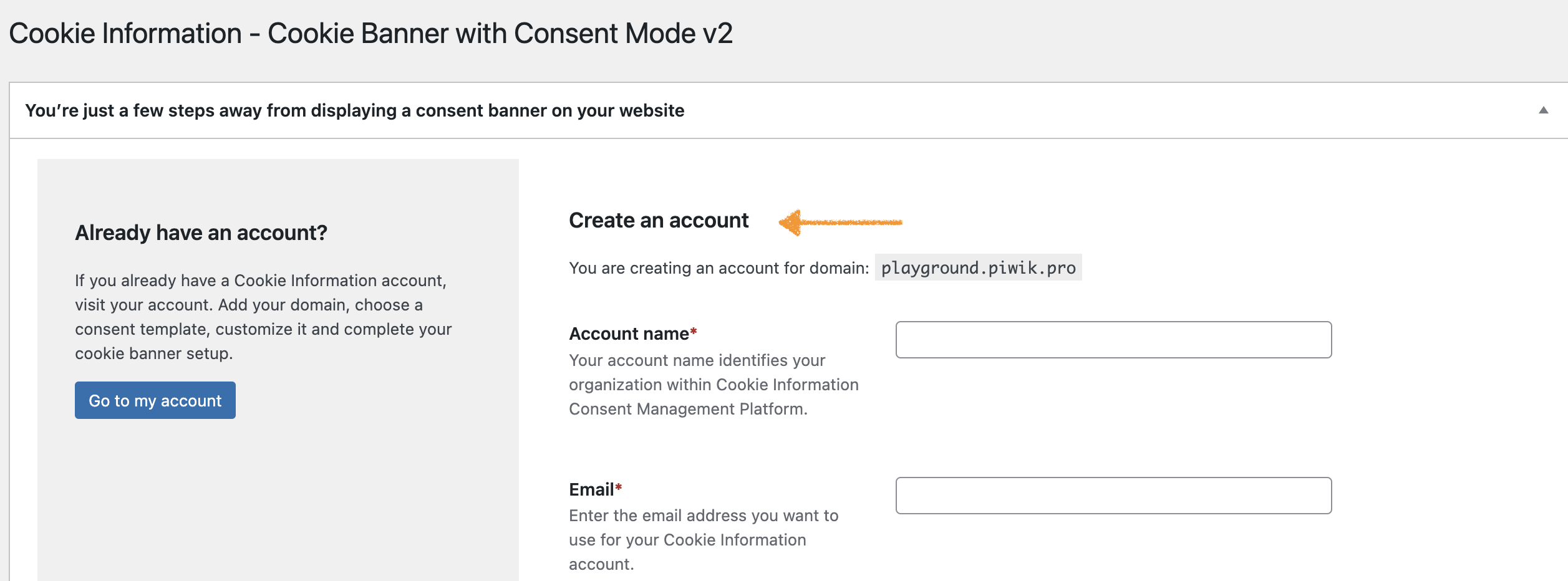
Task: Click the existing account instructions paragraph
Action: (x=263, y=317)
